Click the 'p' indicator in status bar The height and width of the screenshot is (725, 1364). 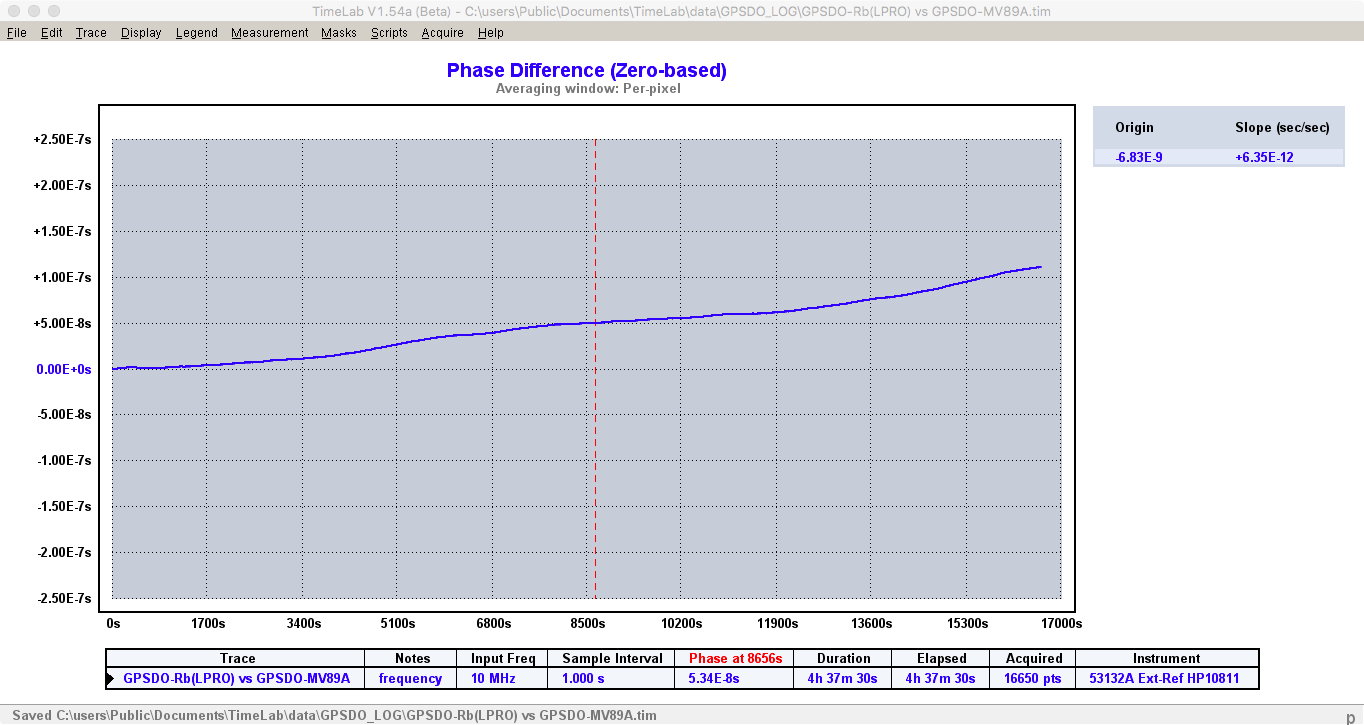click(1350, 716)
